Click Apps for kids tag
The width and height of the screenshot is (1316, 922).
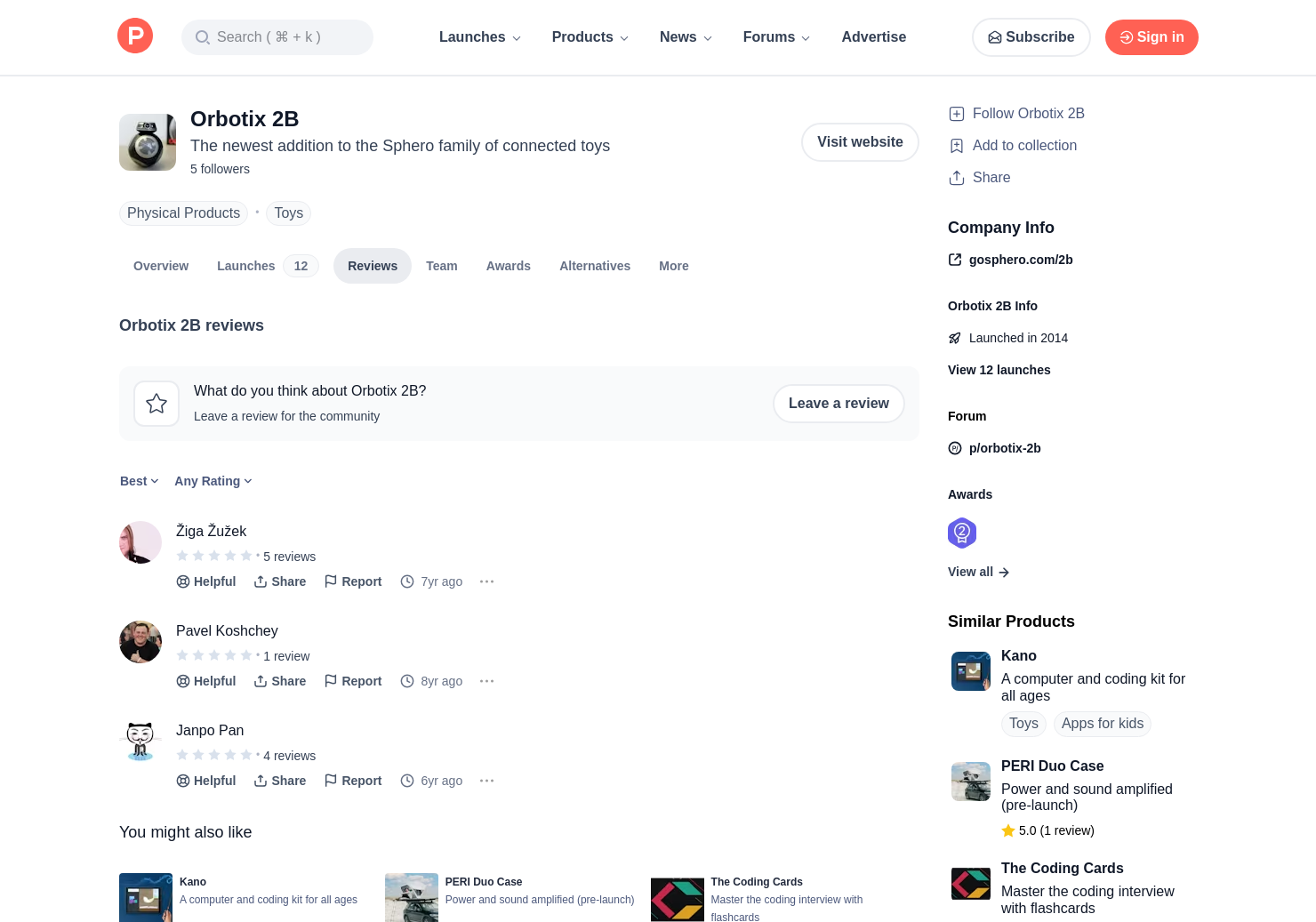point(1103,724)
